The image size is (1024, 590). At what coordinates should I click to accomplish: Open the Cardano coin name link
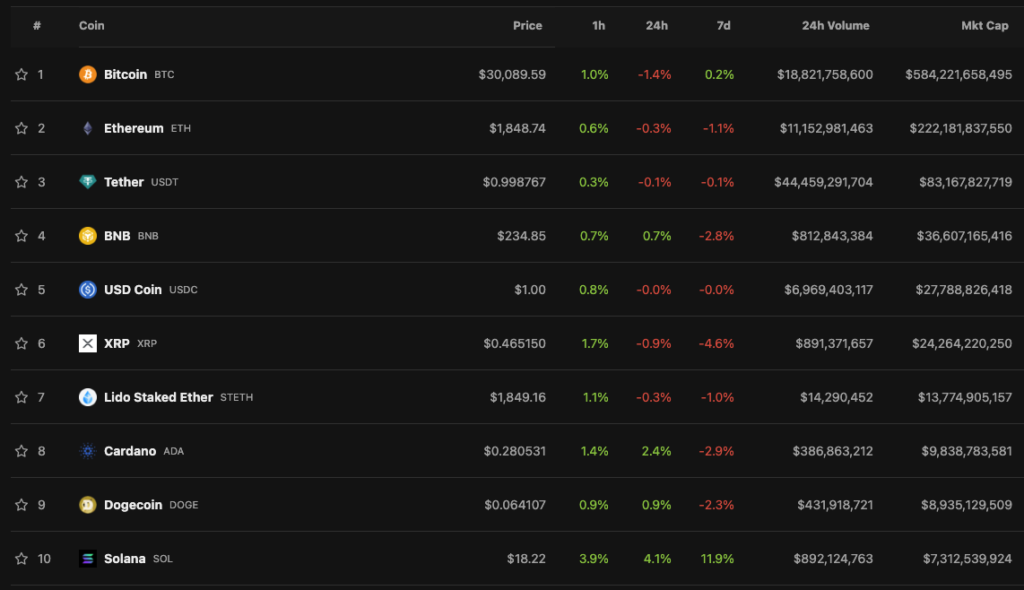click(130, 451)
